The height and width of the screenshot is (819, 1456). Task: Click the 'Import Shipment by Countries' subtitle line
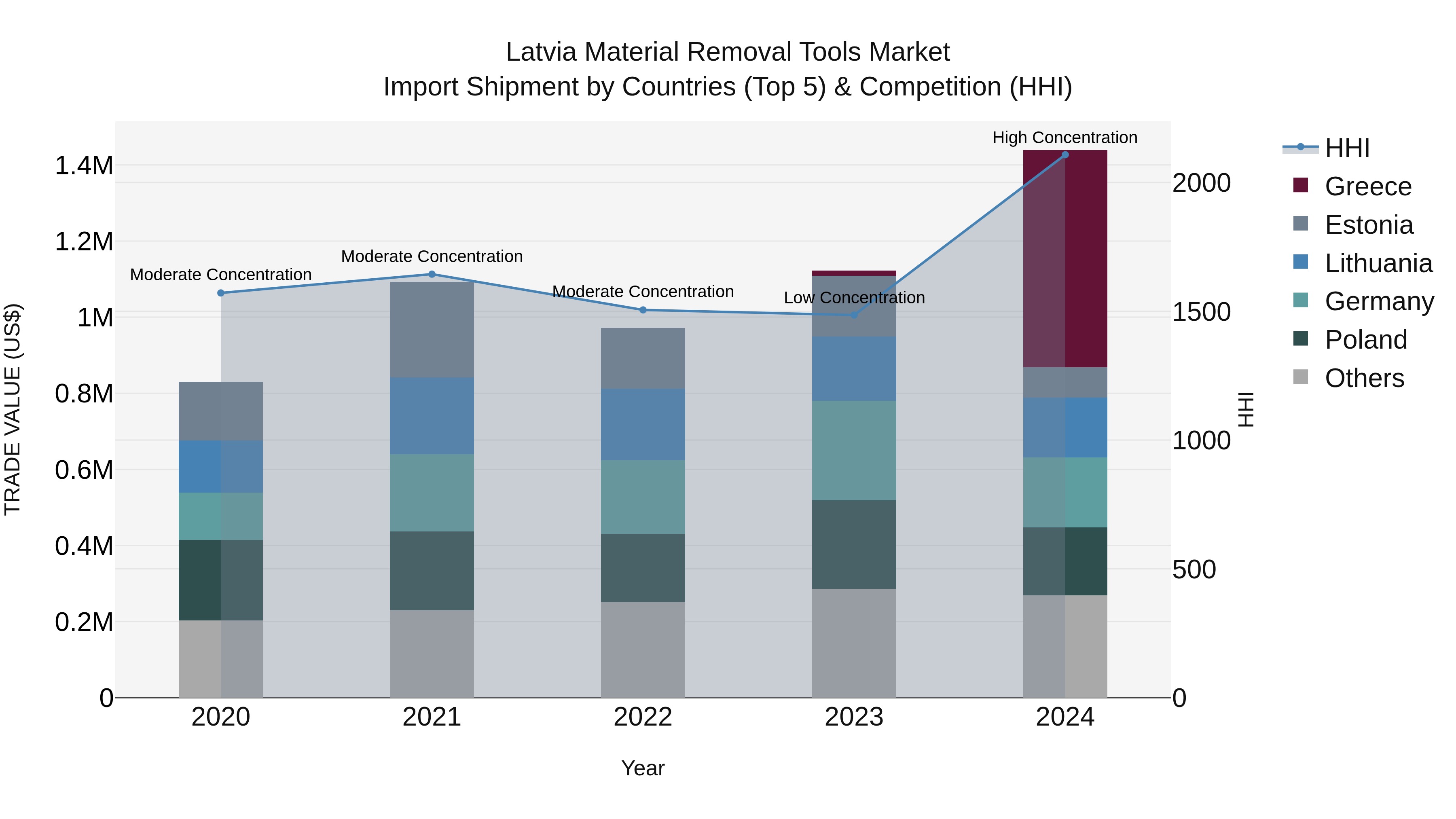click(x=728, y=87)
